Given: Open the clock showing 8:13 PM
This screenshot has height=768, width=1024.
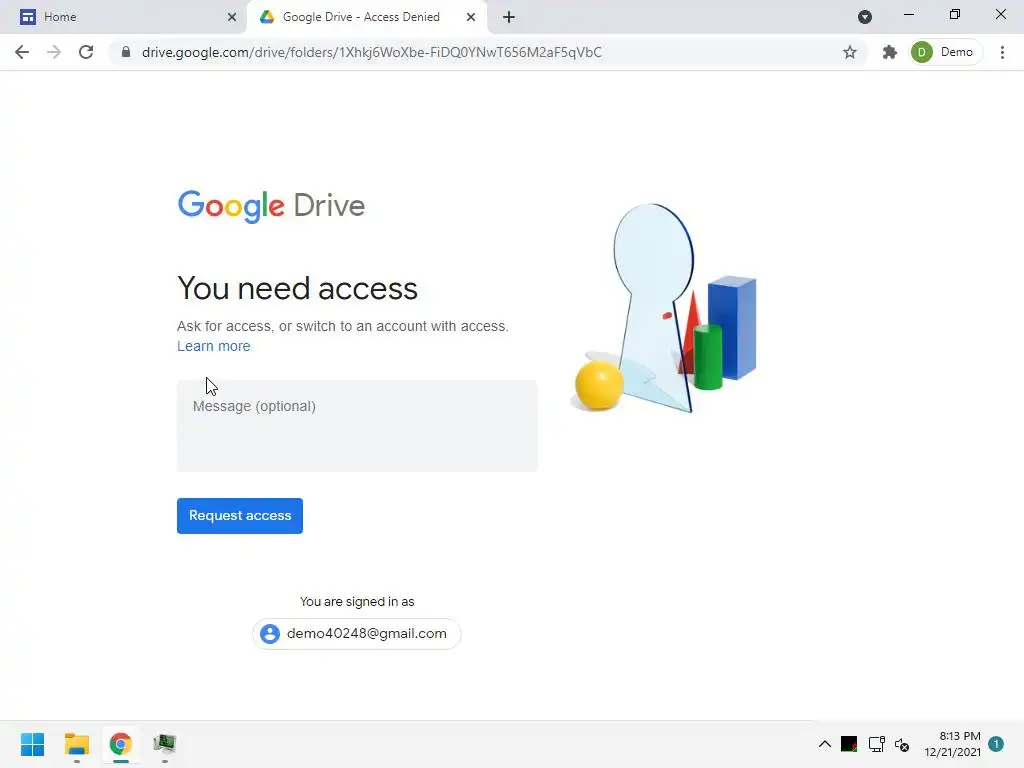Looking at the screenshot, I should (x=952, y=744).
